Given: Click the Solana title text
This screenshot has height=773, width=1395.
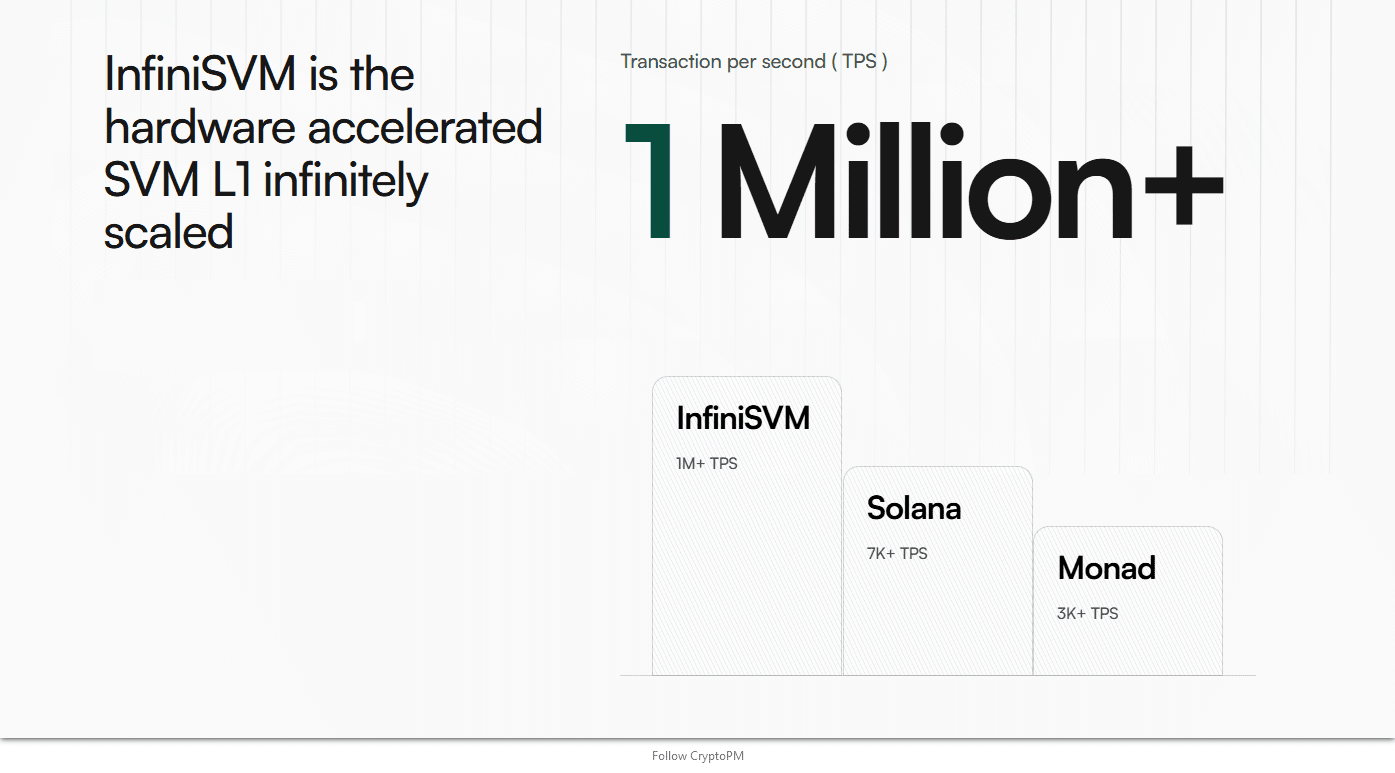Looking at the screenshot, I should coord(914,508).
